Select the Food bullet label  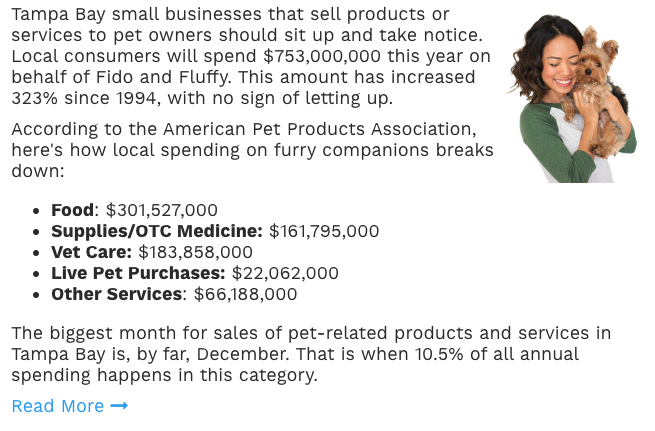(72, 210)
